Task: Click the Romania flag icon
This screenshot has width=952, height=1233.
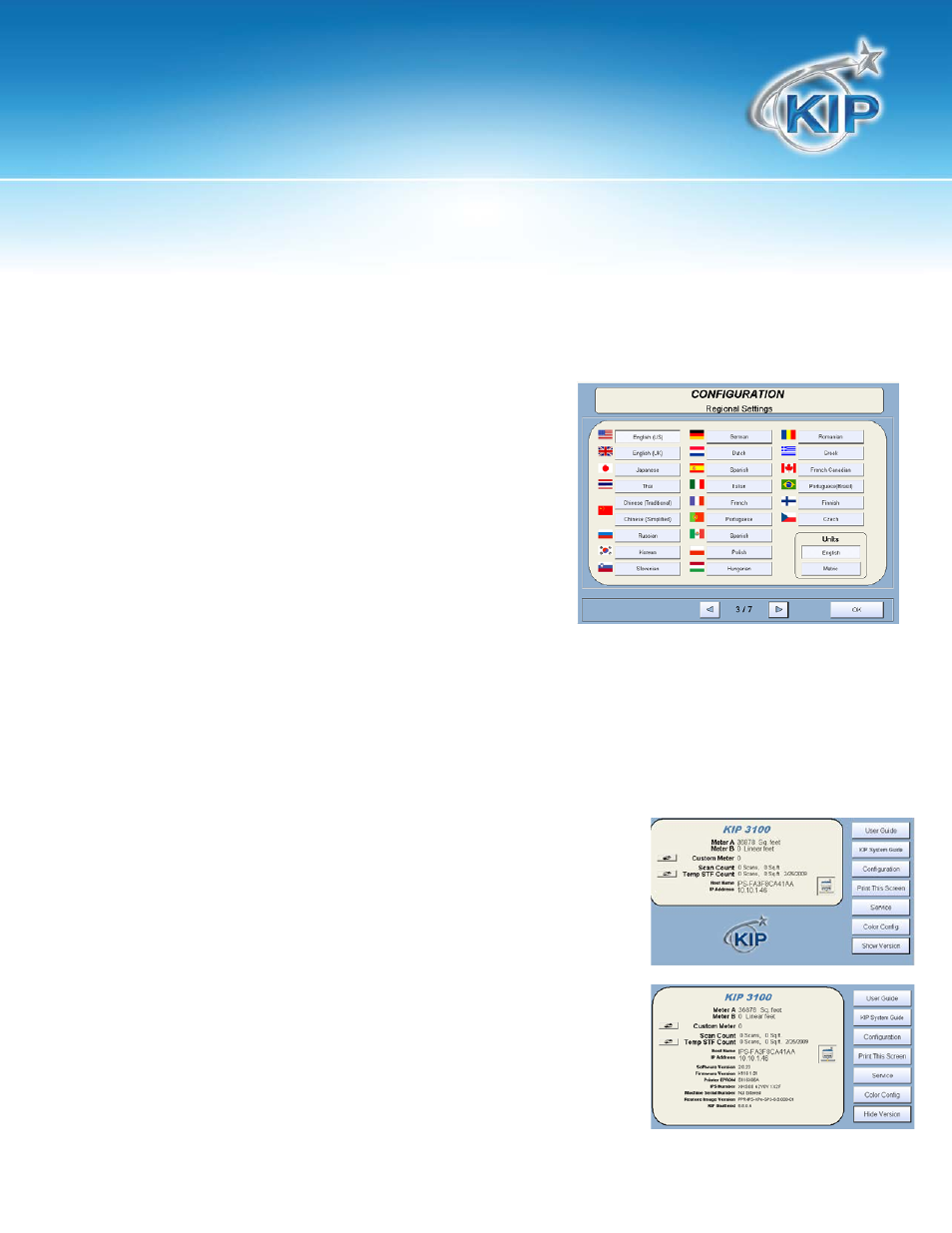Action: [788, 435]
